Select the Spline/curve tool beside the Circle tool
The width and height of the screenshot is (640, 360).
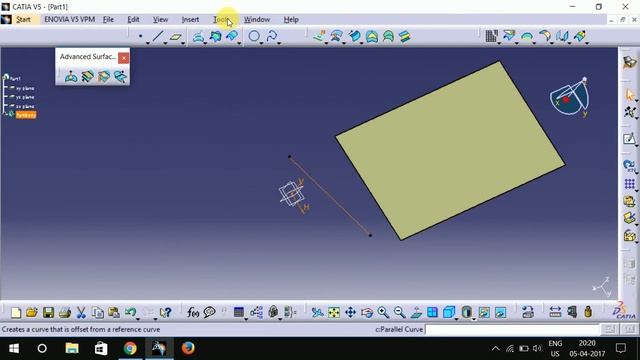tap(272, 36)
